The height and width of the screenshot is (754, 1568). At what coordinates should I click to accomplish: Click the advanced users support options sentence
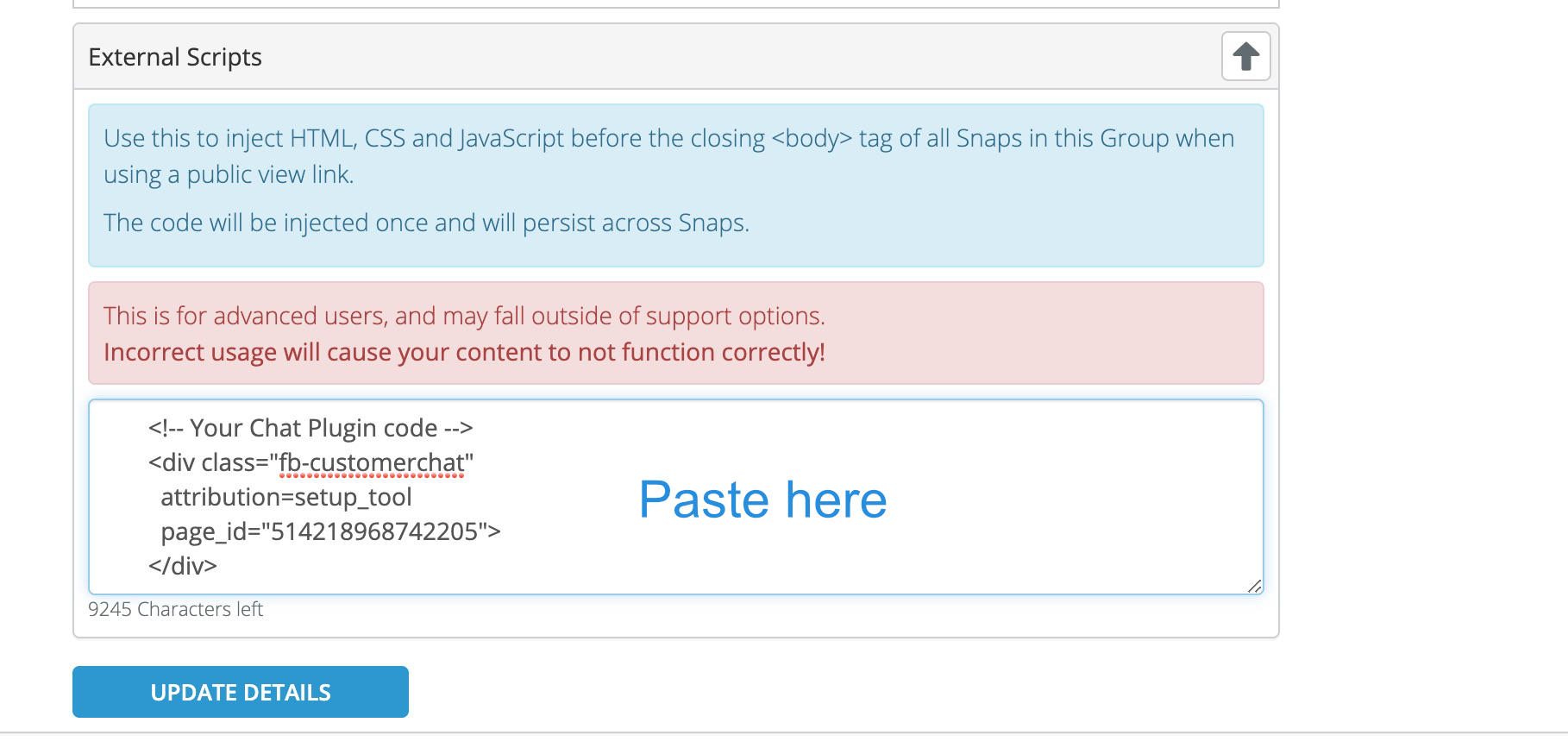pos(465,316)
